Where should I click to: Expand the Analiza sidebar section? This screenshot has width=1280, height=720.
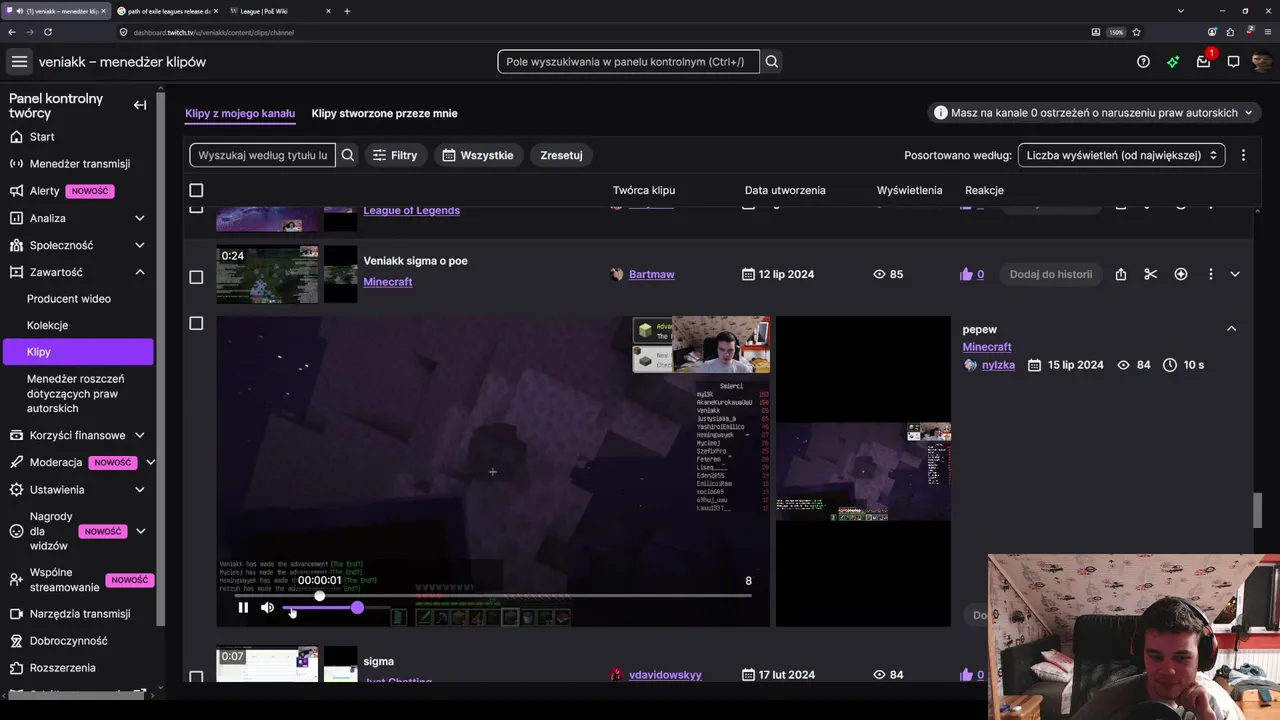tap(140, 218)
